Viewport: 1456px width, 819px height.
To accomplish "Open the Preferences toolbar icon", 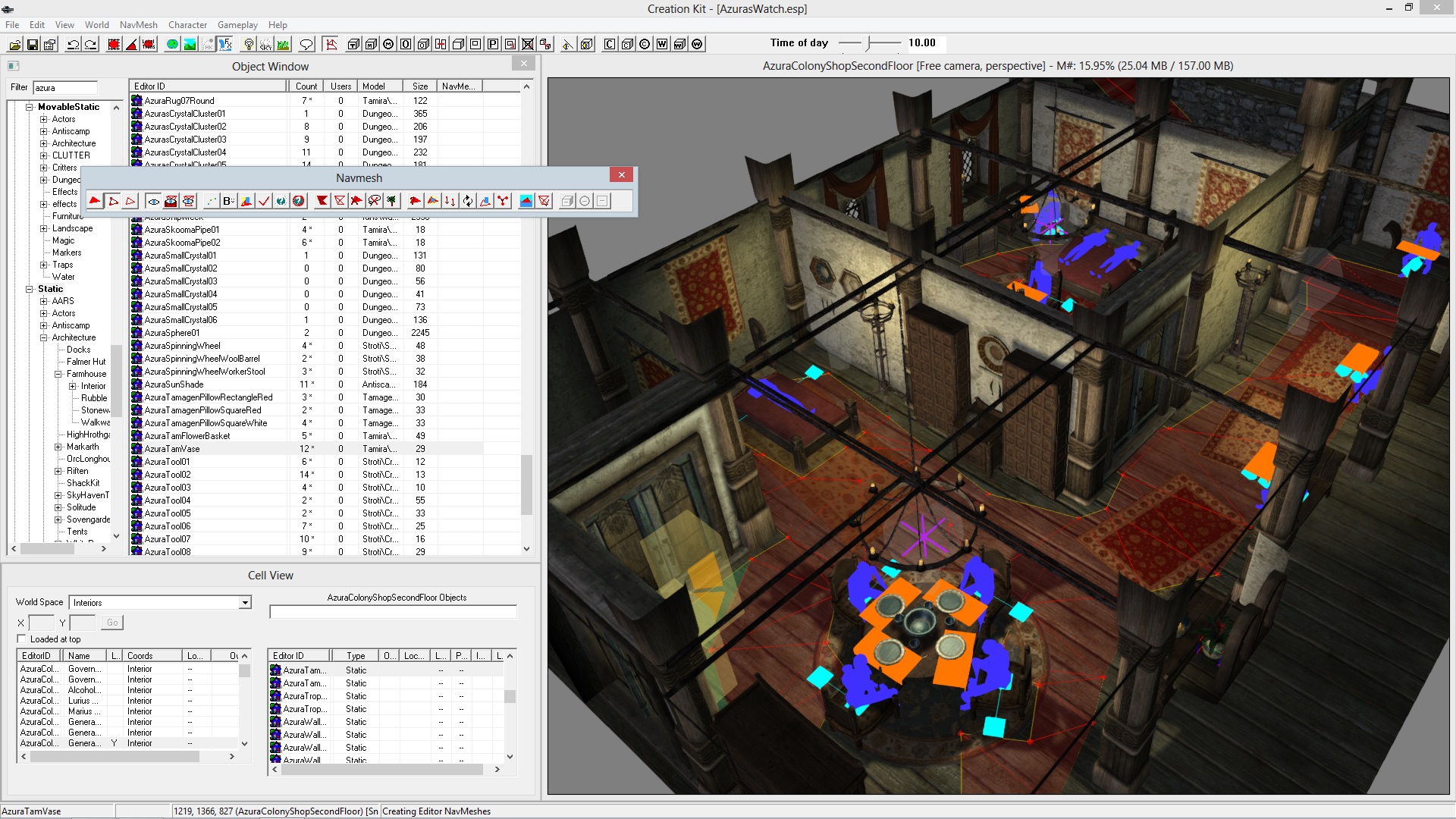I will point(50,44).
